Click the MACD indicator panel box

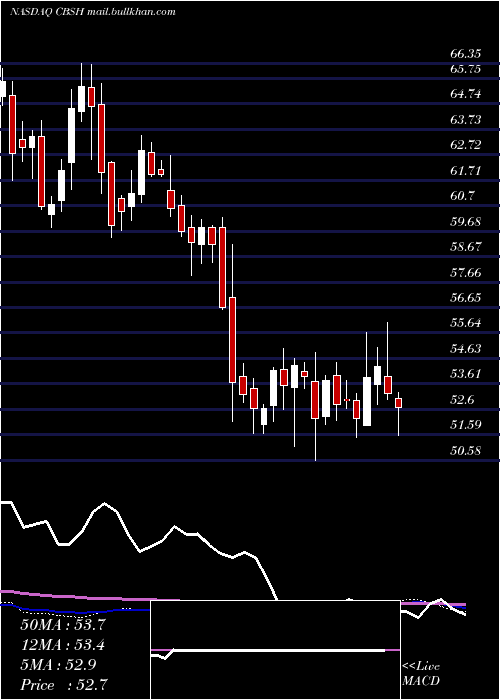click(275, 650)
